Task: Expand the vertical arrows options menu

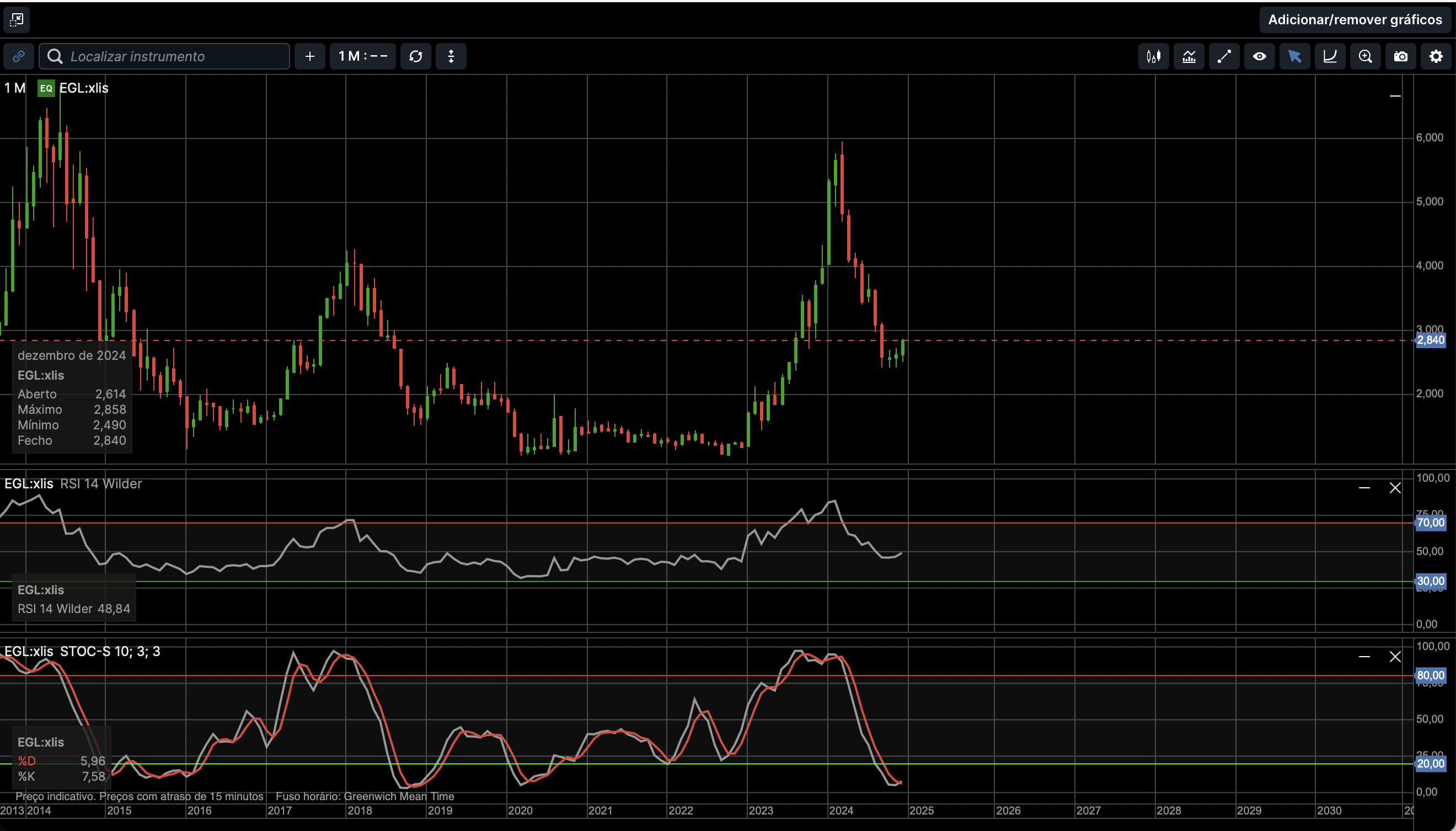Action: pos(451,56)
